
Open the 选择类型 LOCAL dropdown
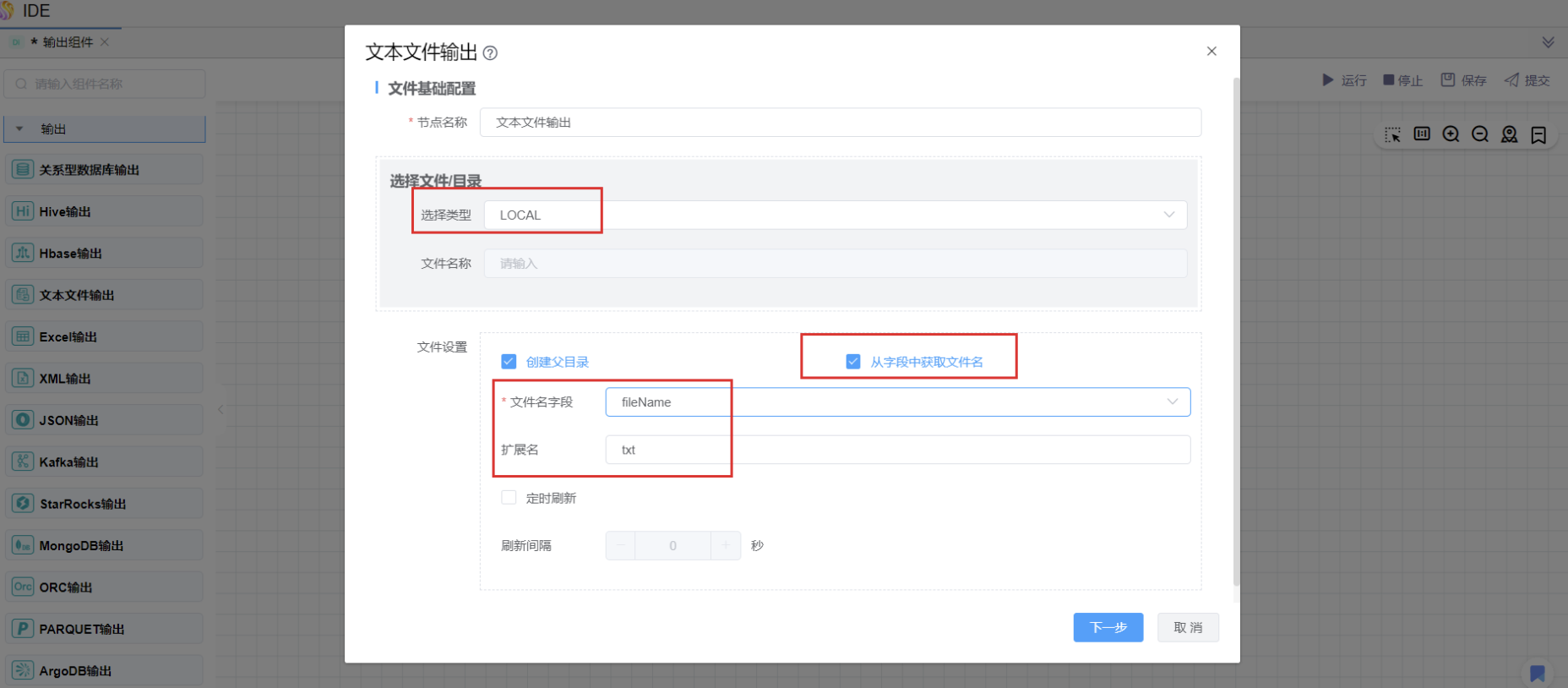pos(835,215)
